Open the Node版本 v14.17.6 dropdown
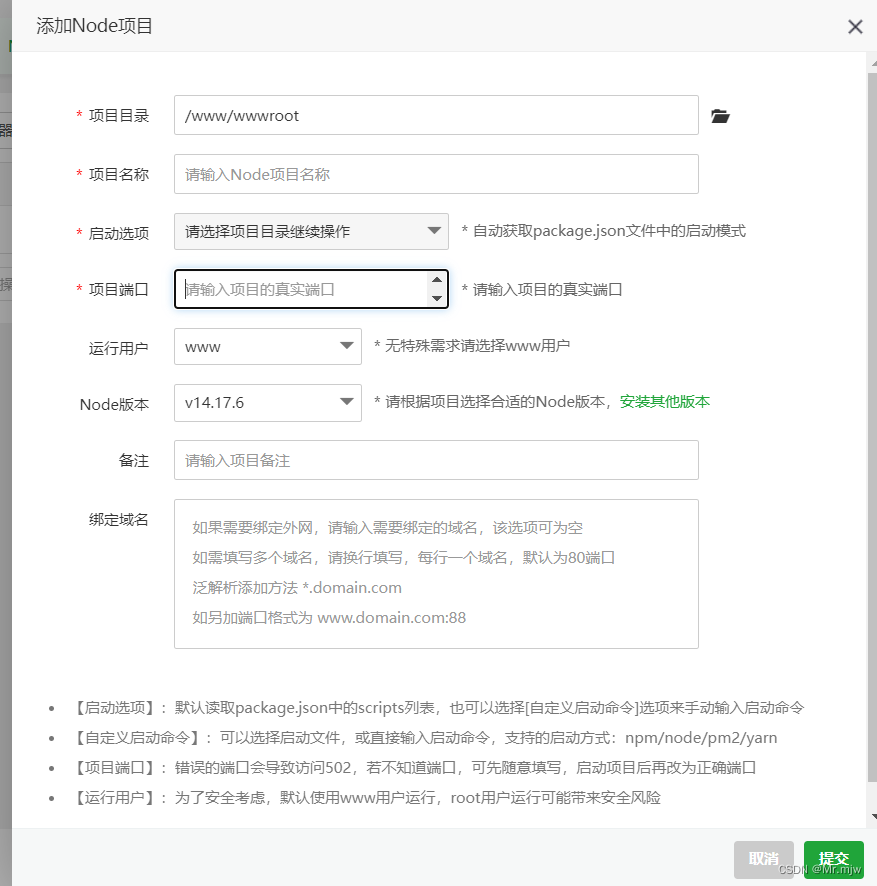 [268, 403]
